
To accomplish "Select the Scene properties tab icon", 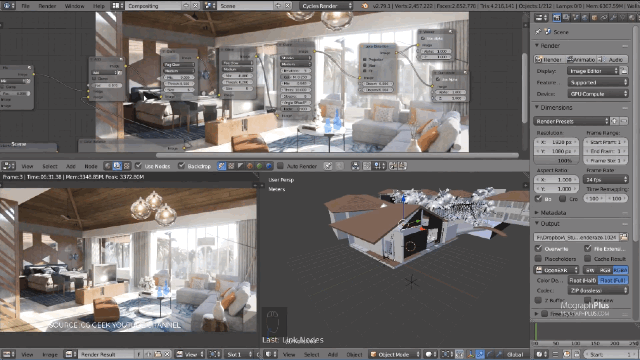I will point(576,18).
